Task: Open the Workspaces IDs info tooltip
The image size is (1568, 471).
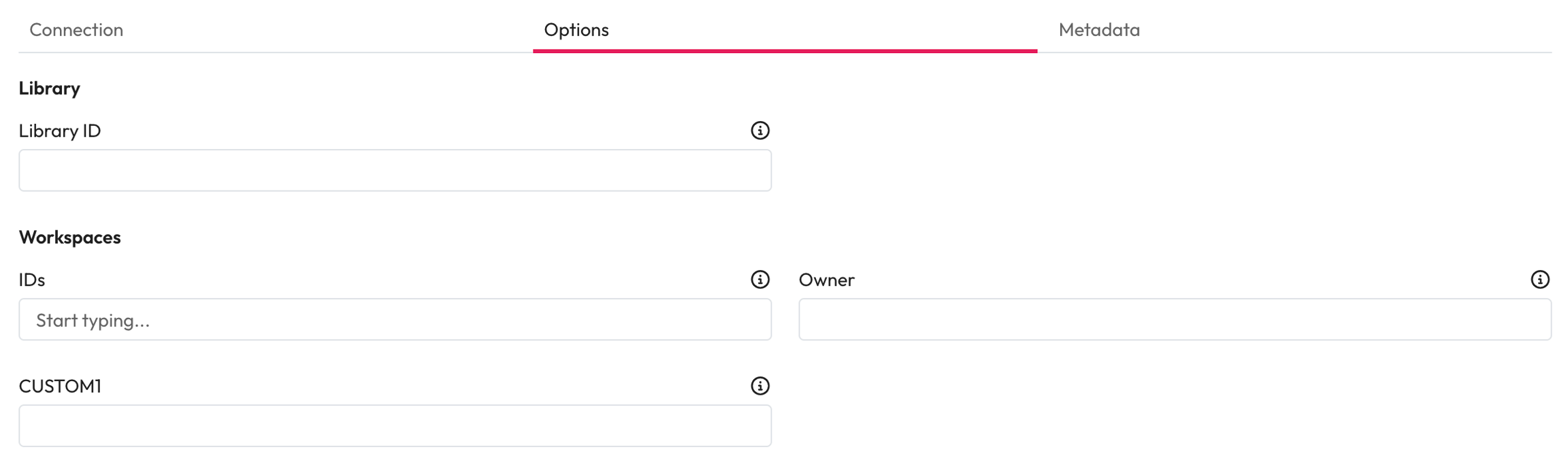Action: tap(759, 279)
